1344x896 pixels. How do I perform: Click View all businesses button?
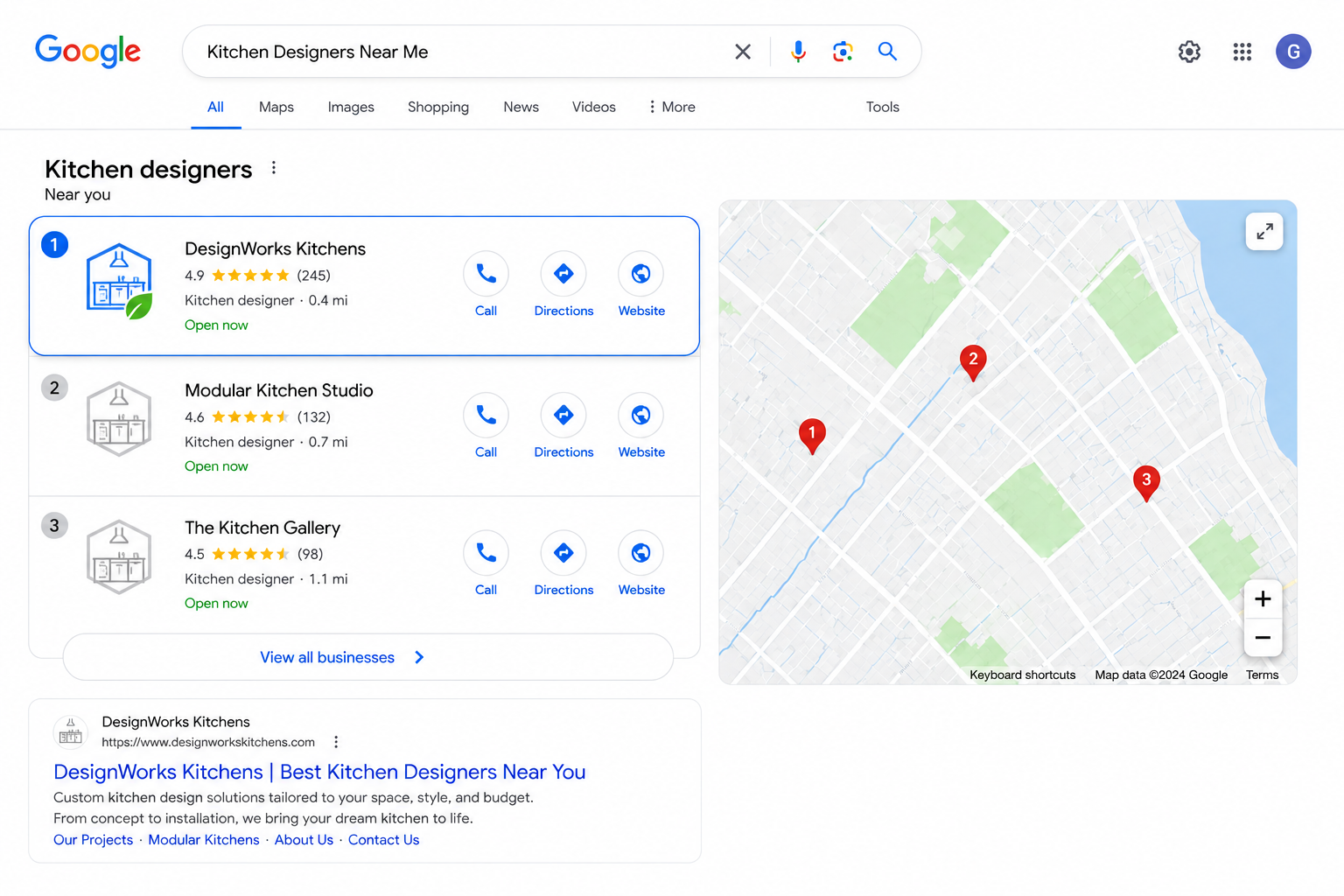pos(367,657)
